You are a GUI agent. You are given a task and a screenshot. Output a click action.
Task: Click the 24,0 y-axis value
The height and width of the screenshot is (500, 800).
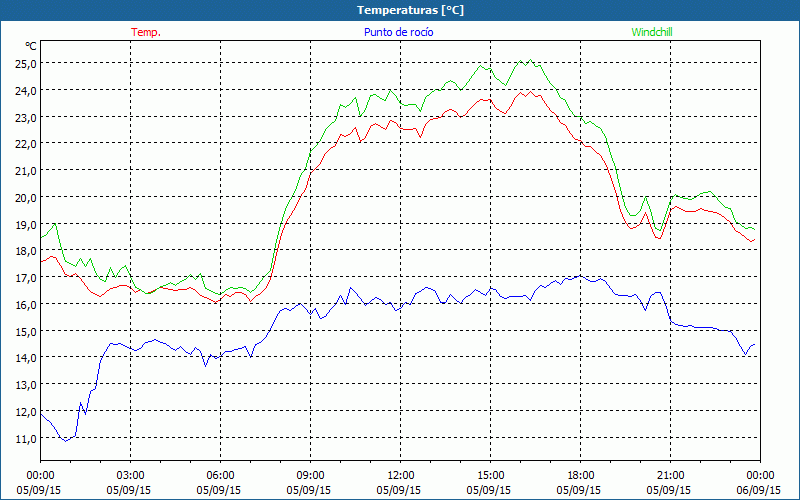click(x=26, y=90)
